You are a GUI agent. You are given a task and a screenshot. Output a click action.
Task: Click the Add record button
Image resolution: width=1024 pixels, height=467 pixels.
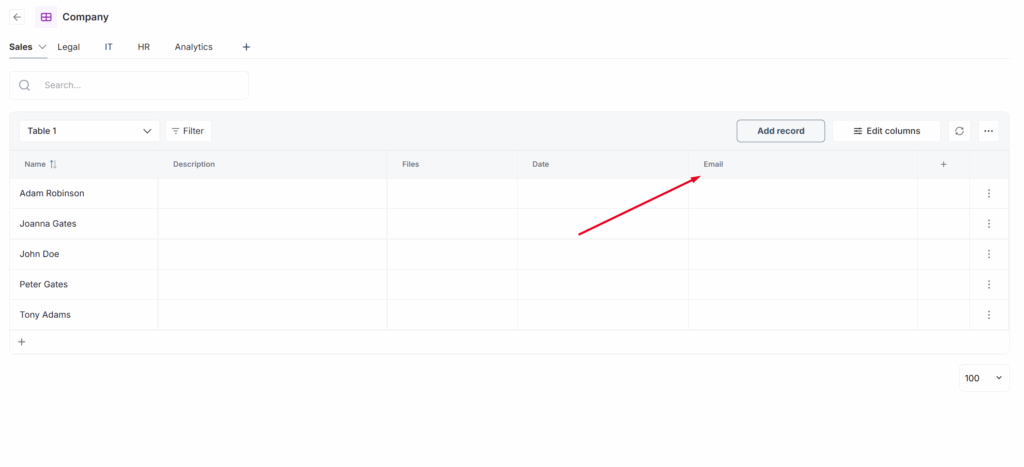[780, 131]
